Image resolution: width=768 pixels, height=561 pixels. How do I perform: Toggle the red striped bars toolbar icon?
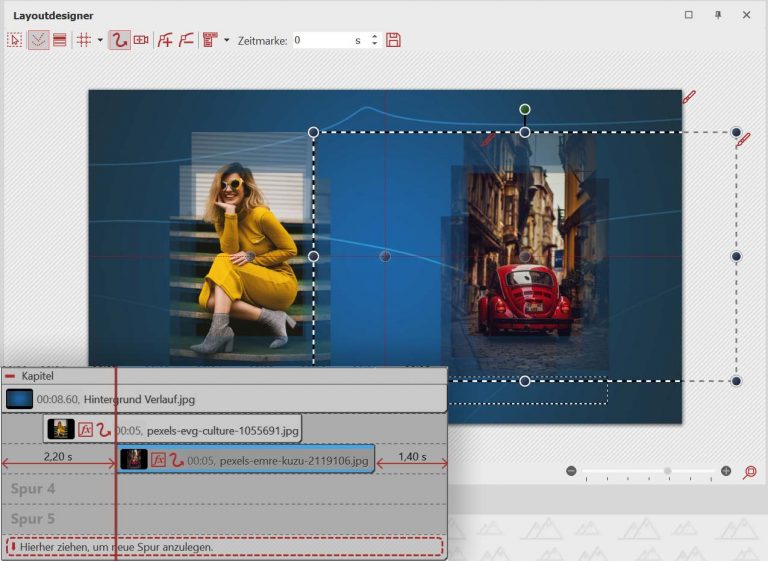click(60, 40)
